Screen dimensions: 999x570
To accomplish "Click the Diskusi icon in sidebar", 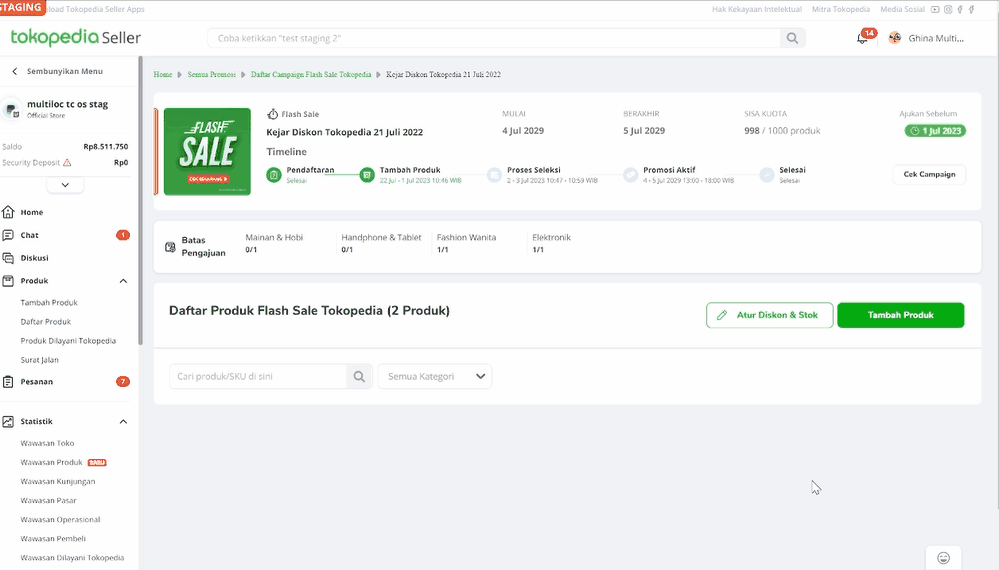I will (x=8, y=258).
